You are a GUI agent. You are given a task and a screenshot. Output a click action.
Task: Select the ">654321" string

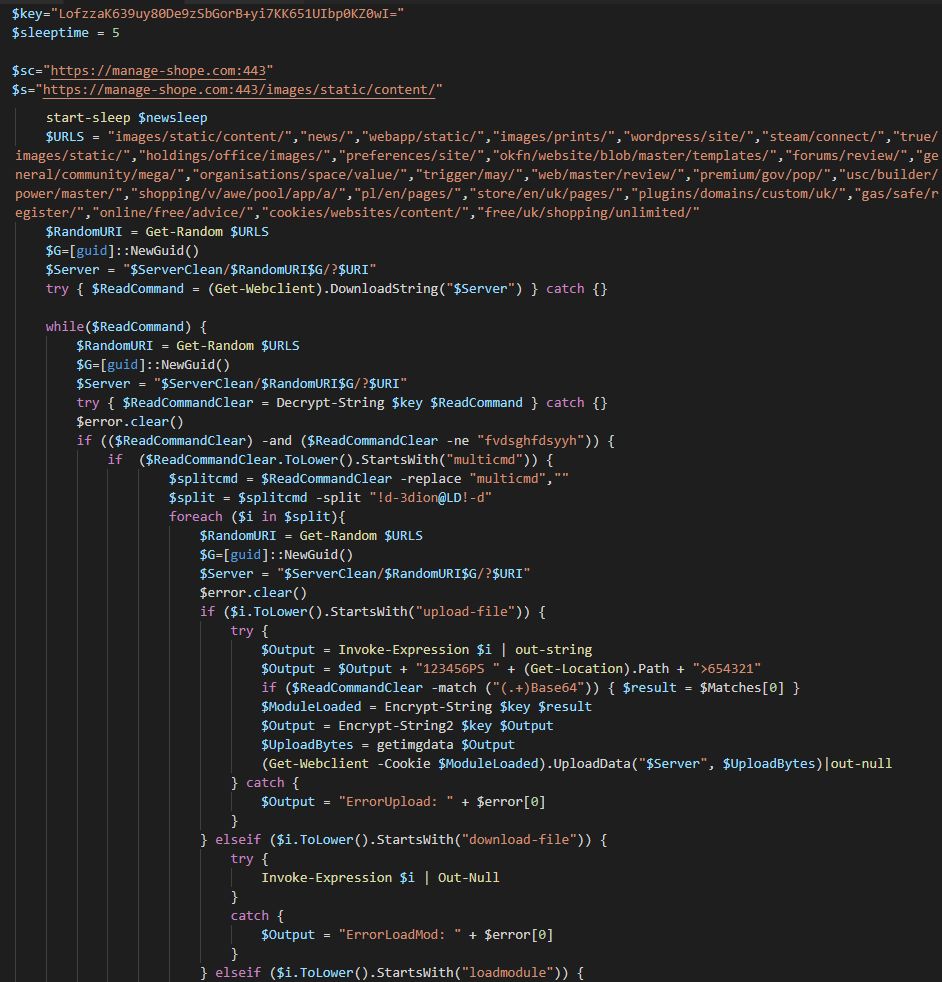(x=727, y=668)
